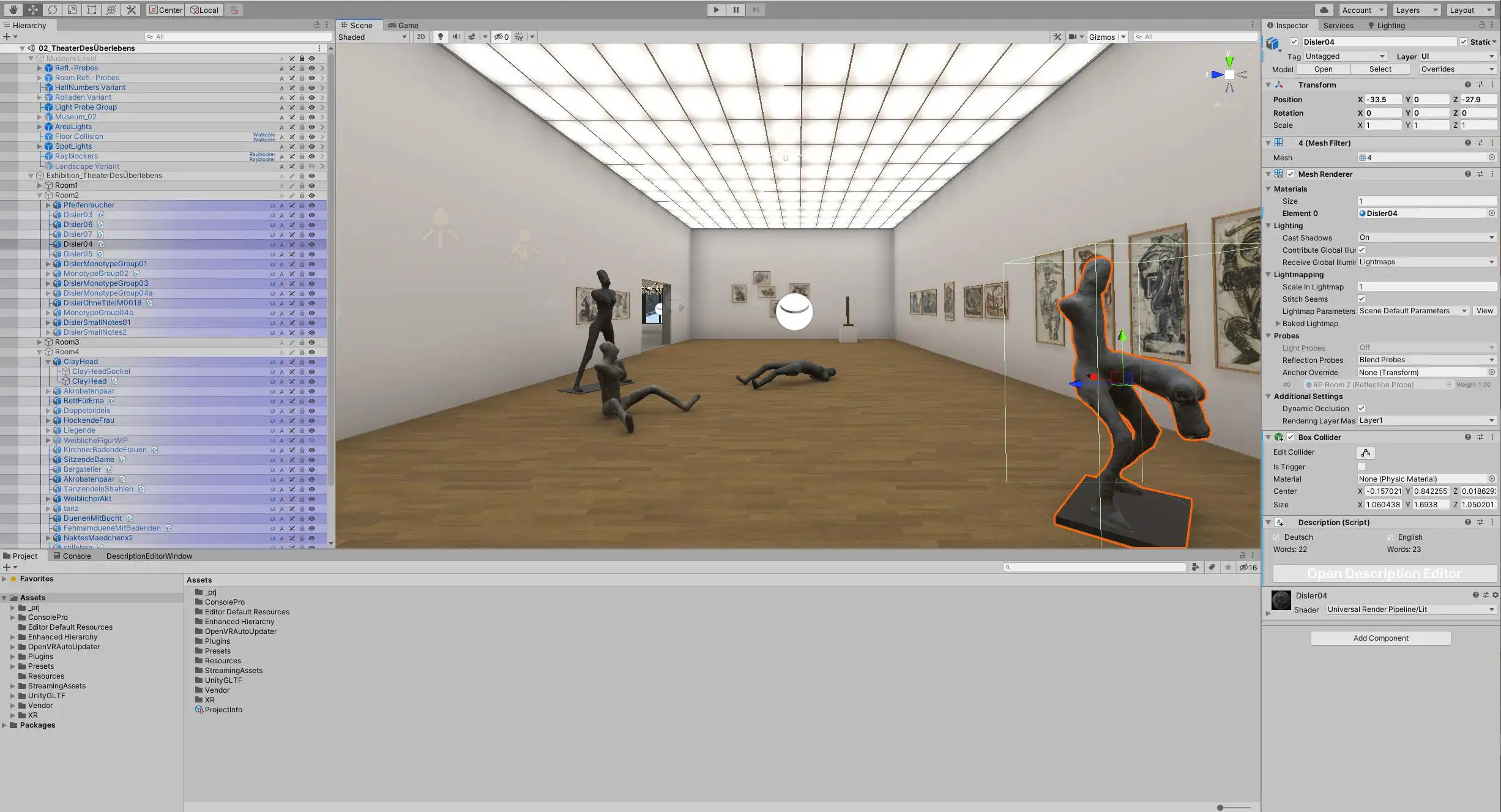Screen dimensions: 1501x812
Task: Uncheck the Stitch Seams checkbox
Action: pos(1361,299)
